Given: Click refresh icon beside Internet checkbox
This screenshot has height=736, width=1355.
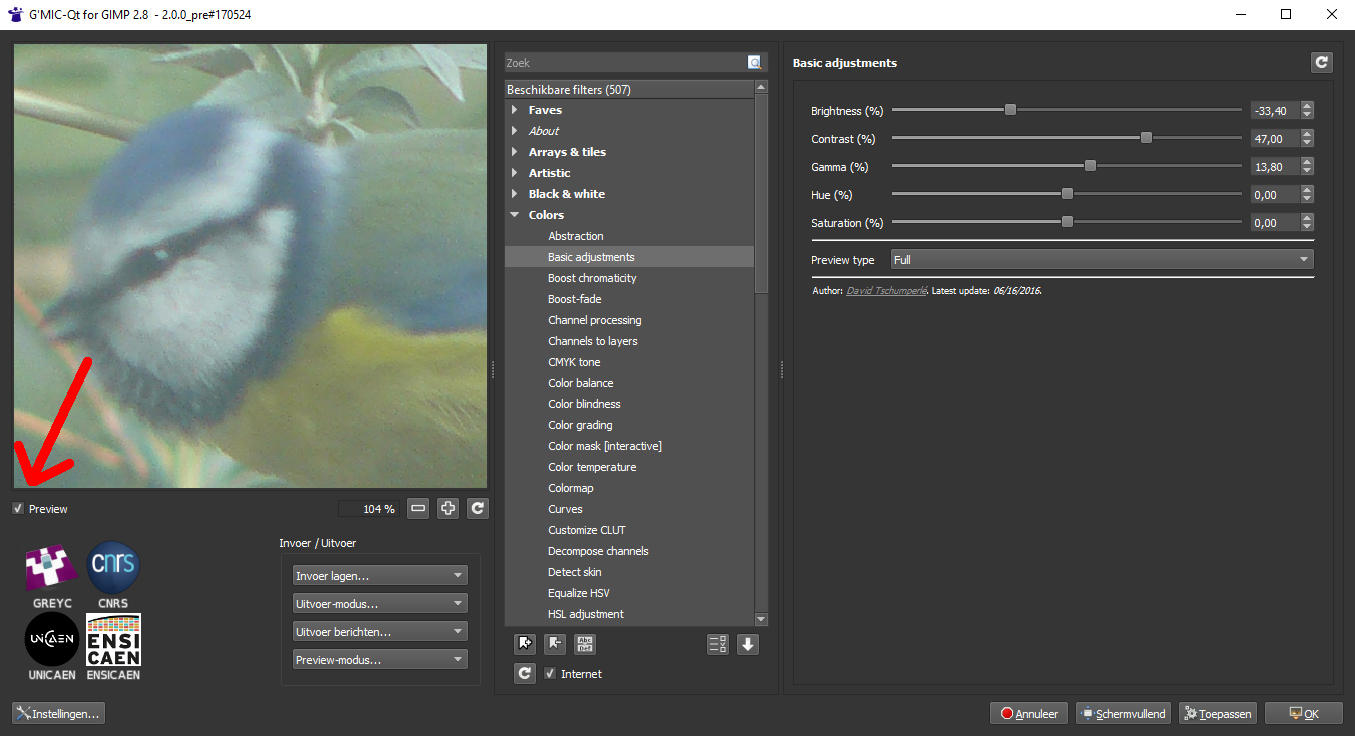Looking at the screenshot, I should [x=525, y=674].
